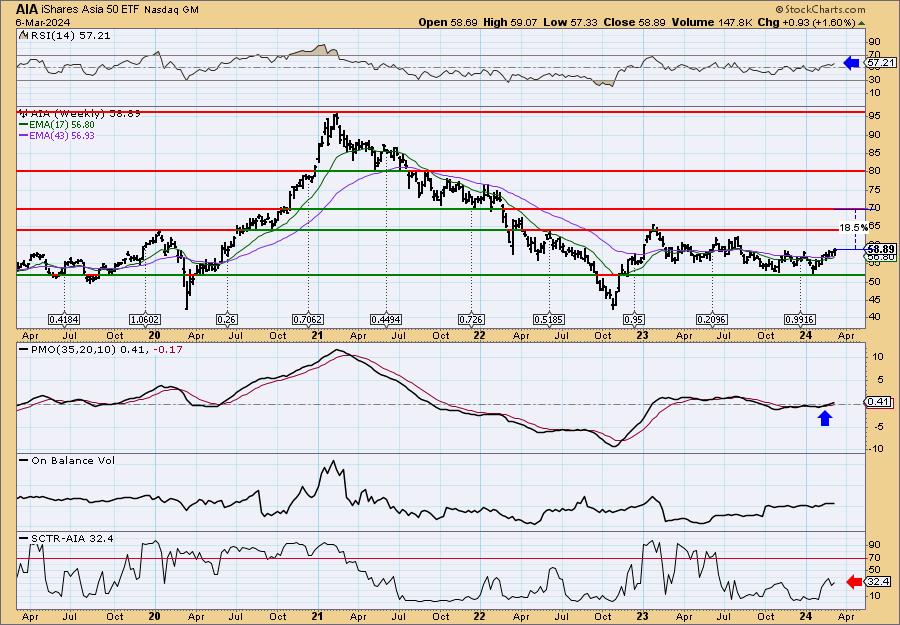This screenshot has height=625, width=900.
Task: Click the 0.26 cycle label
Action: [227, 319]
